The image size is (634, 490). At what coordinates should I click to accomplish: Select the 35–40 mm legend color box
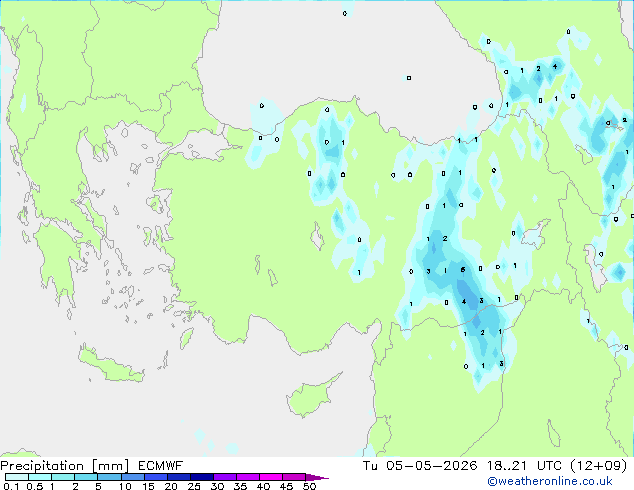click(x=248, y=477)
